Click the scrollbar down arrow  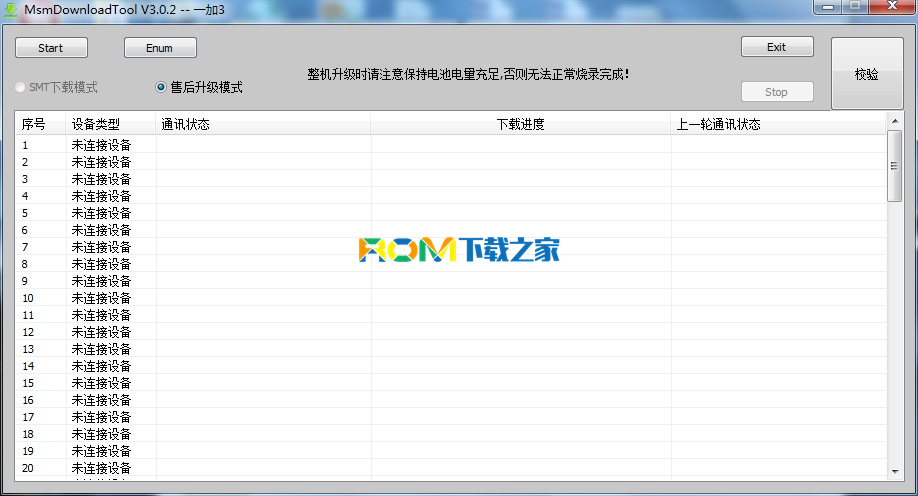[895, 471]
